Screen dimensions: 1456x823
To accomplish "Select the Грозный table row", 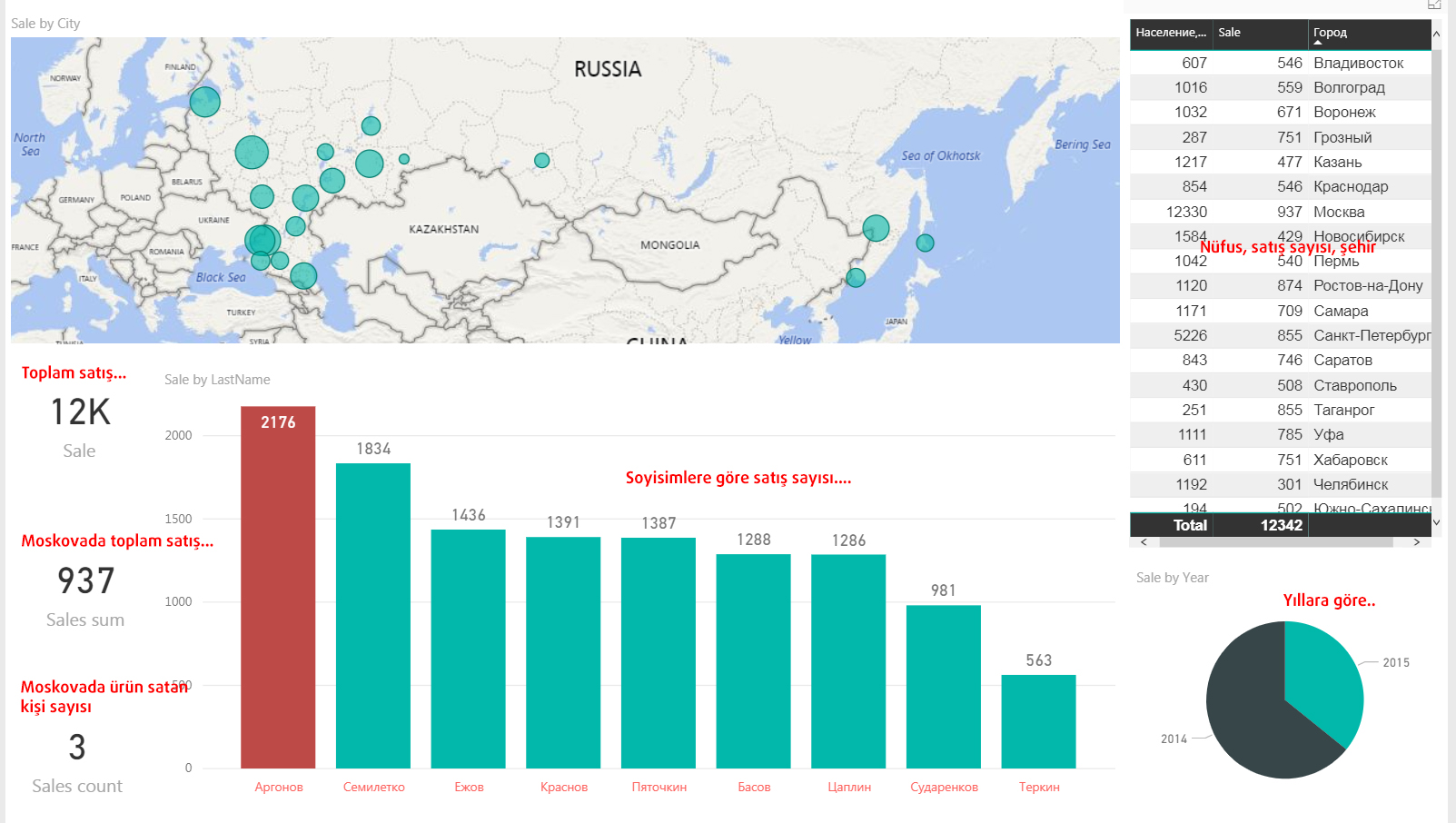I will (1281, 137).
